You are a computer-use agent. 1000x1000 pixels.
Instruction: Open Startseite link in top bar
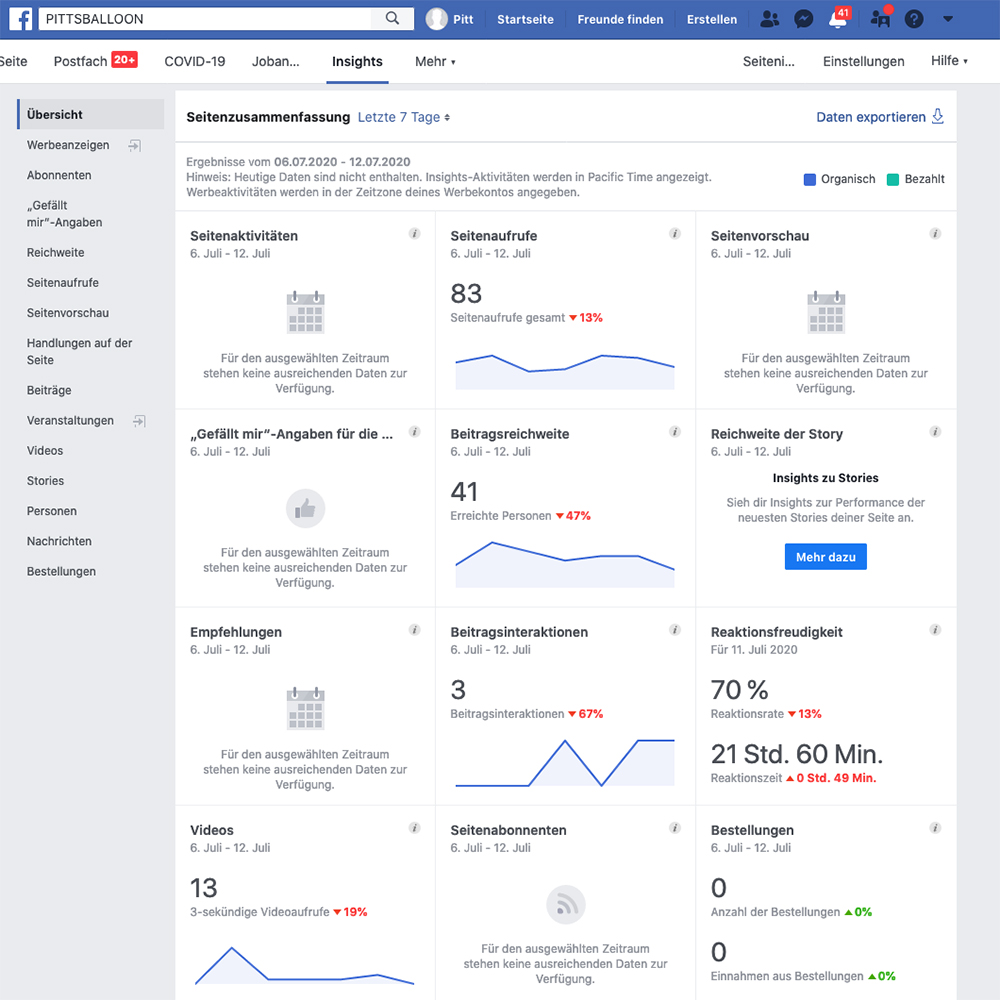tap(525, 19)
